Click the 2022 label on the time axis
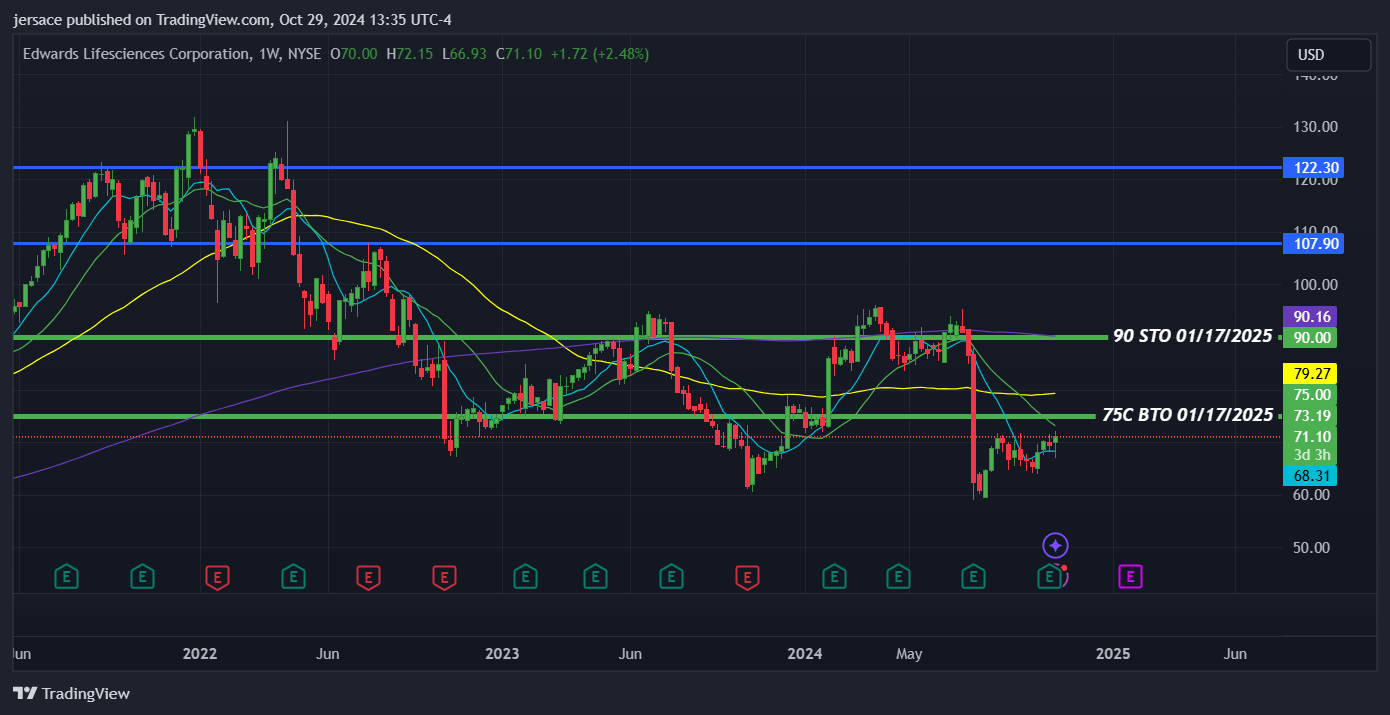1390x715 pixels. [200, 654]
